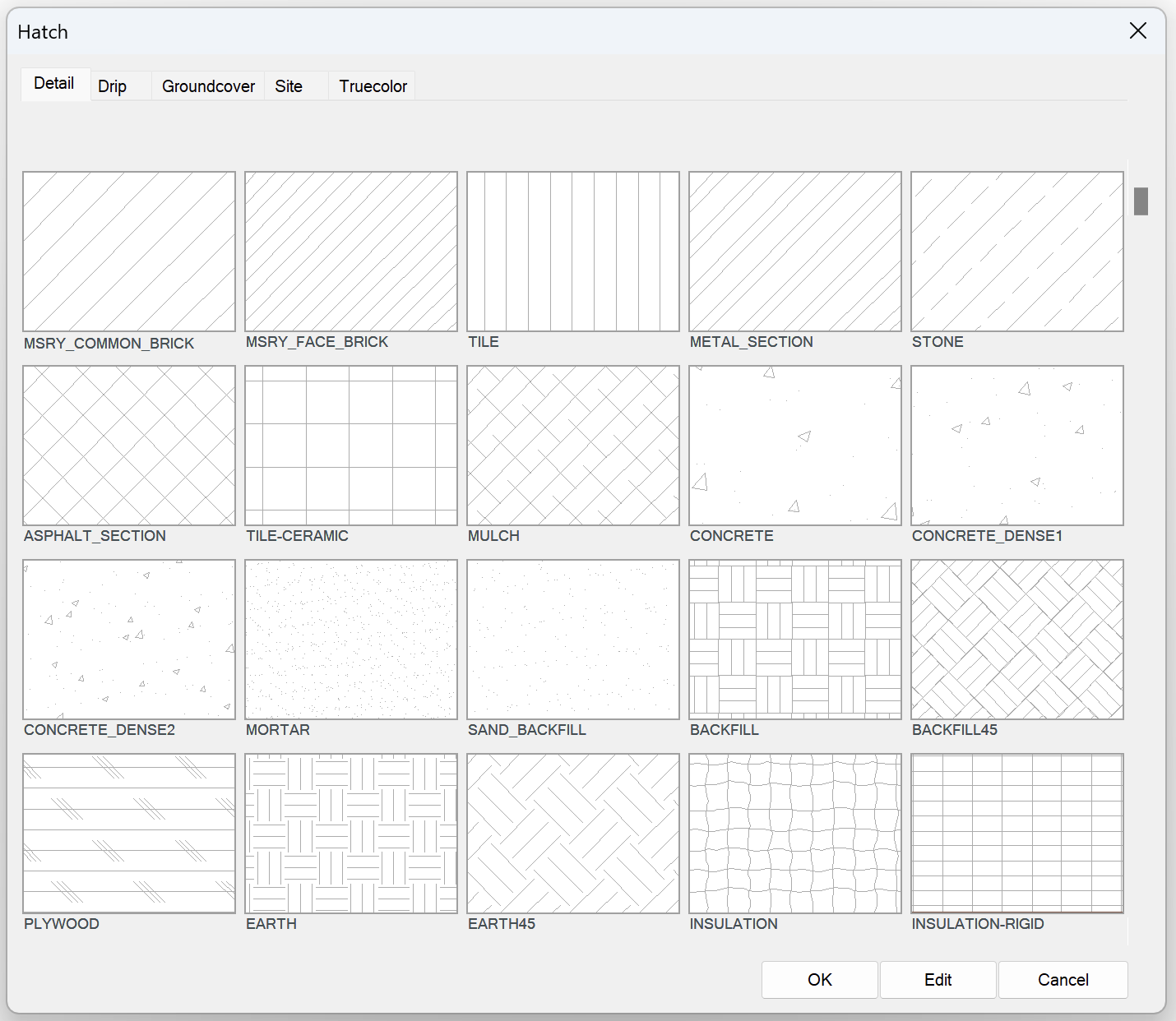Choose the CONCRETE_DENSE1 hatch pattern
The width and height of the screenshot is (1176, 1021).
click(x=1017, y=446)
